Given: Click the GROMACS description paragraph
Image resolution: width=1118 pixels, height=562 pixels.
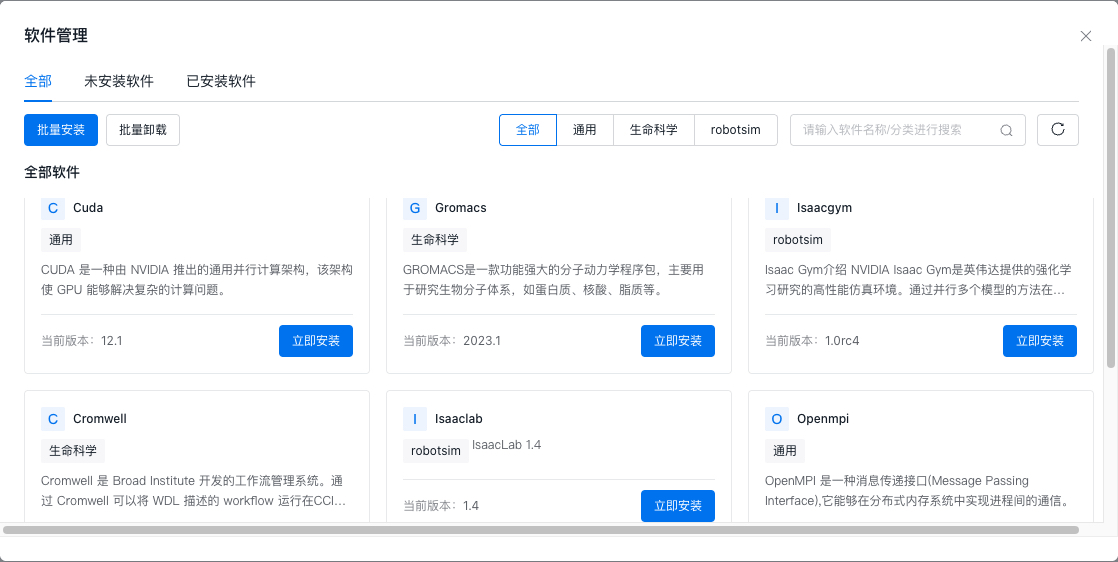Looking at the screenshot, I should point(554,280).
